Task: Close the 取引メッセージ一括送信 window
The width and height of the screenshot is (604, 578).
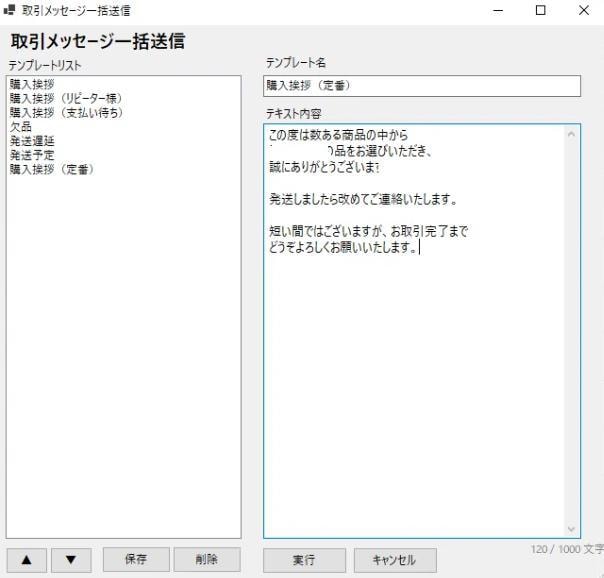Action: (x=584, y=10)
